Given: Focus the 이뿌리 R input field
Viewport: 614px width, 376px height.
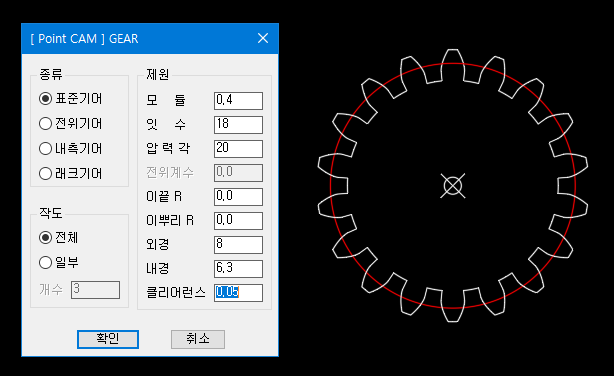Looking at the screenshot, I should coord(238,221).
